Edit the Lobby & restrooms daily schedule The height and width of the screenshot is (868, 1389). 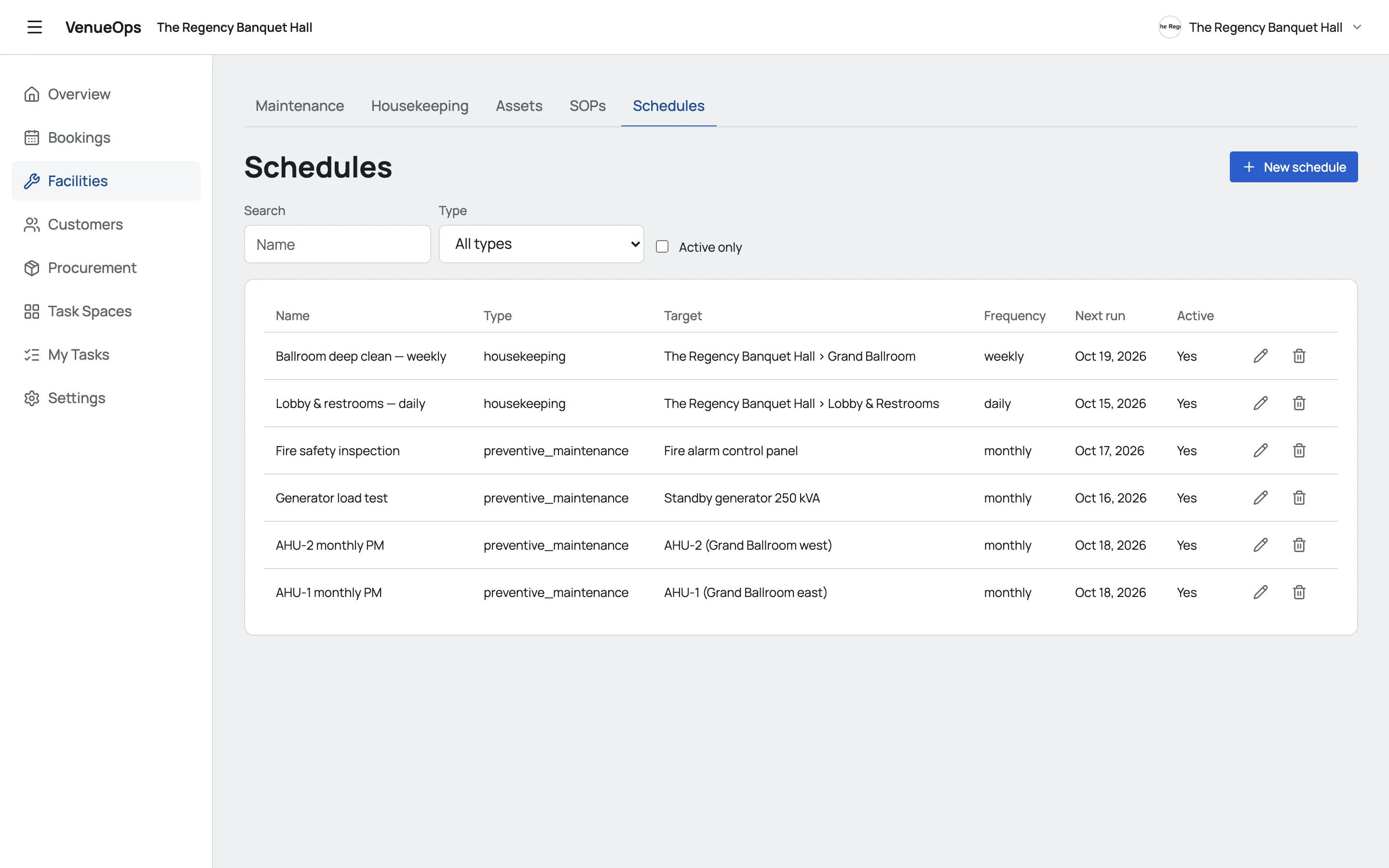point(1260,403)
